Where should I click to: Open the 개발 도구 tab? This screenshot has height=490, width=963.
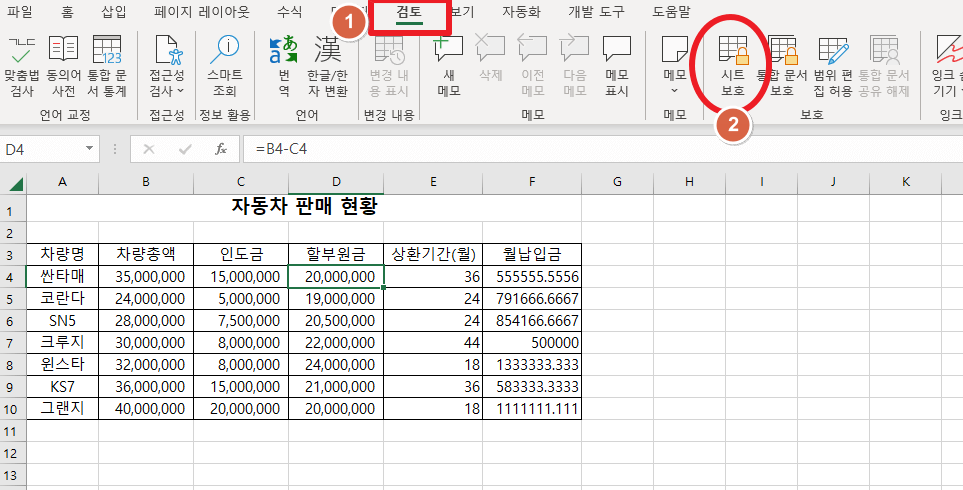pyautogui.click(x=594, y=11)
